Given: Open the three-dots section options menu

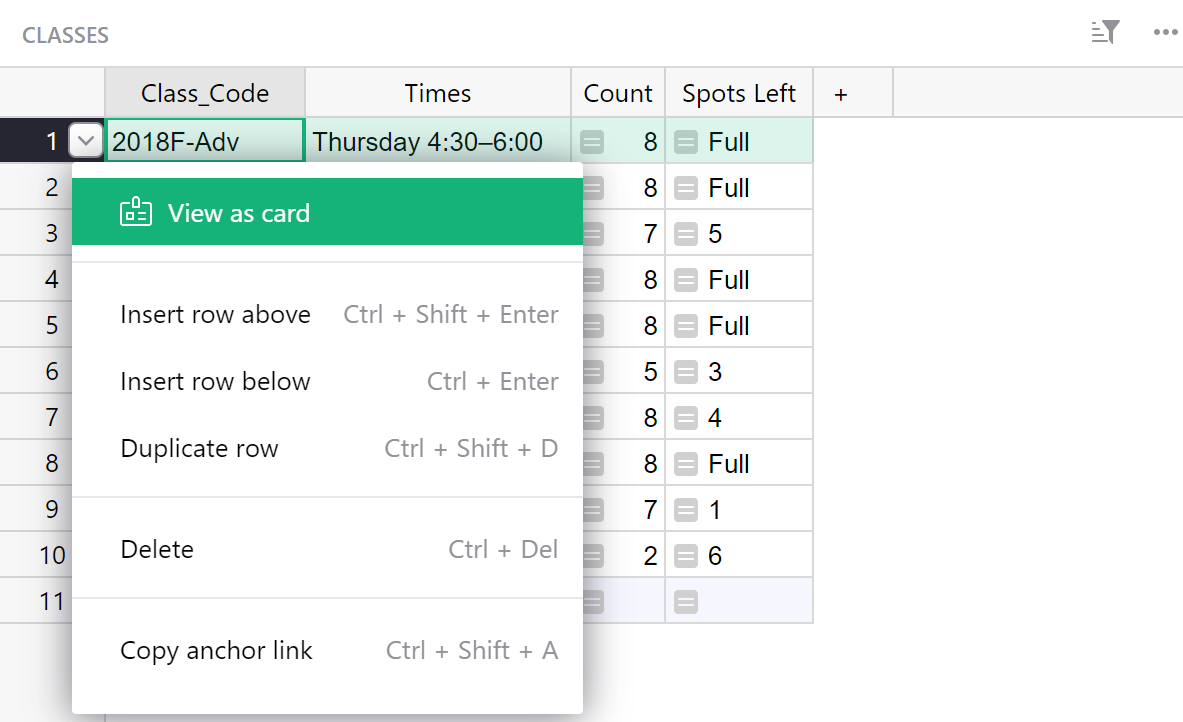Looking at the screenshot, I should coord(1165,33).
